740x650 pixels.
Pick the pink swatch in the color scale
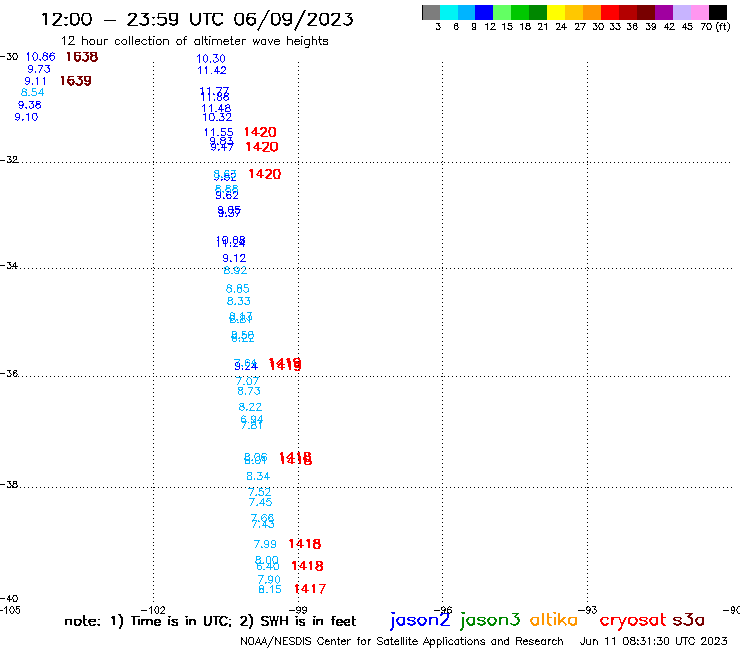[x=699, y=13]
